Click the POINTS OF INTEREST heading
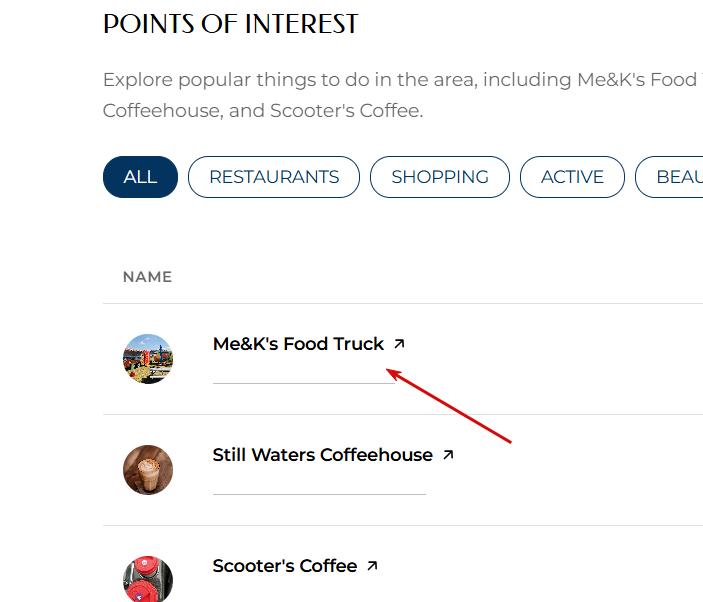The height and width of the screenshot is (602, 703). 230,24
